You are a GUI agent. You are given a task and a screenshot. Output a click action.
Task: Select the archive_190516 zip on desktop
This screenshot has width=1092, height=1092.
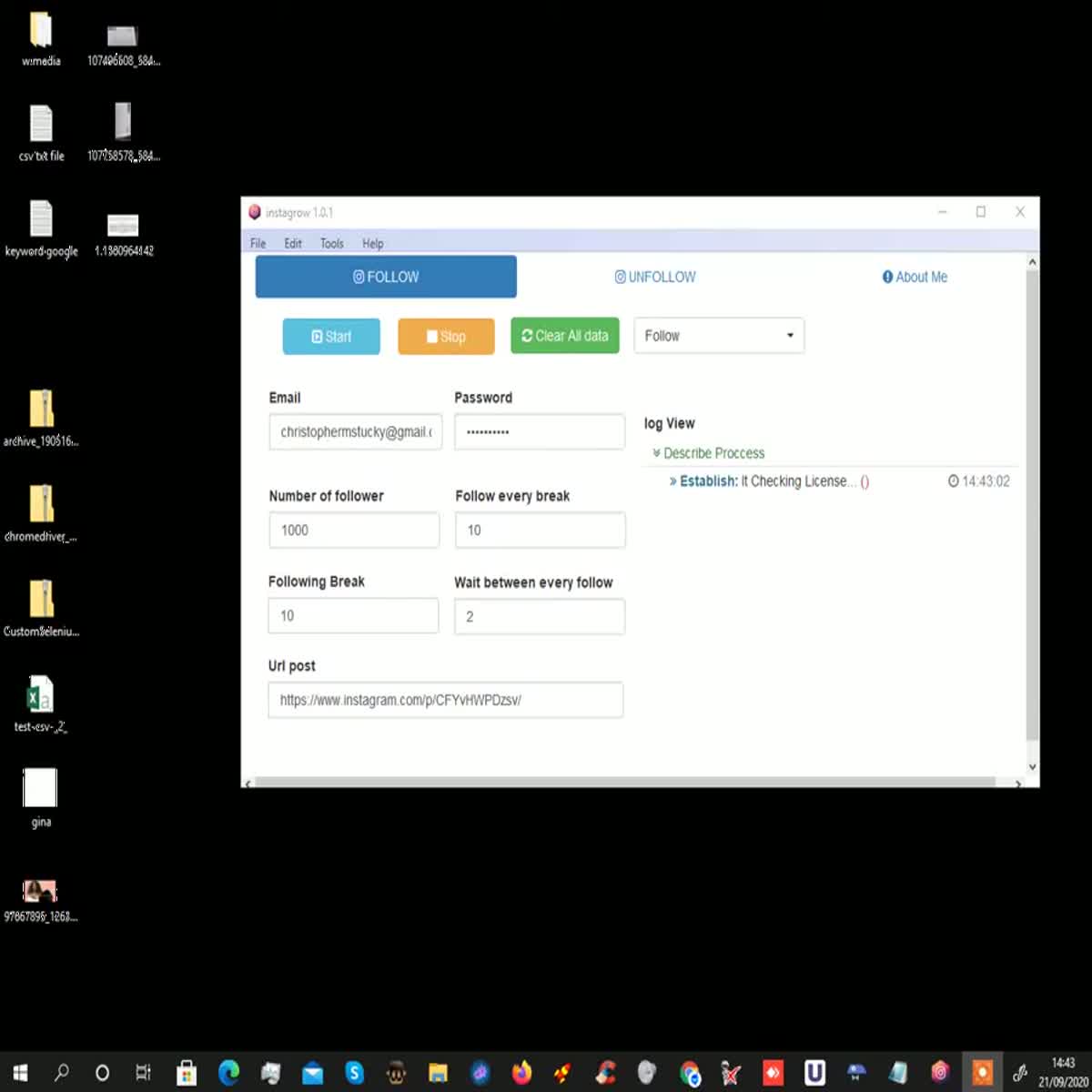(x=41, y=419)
